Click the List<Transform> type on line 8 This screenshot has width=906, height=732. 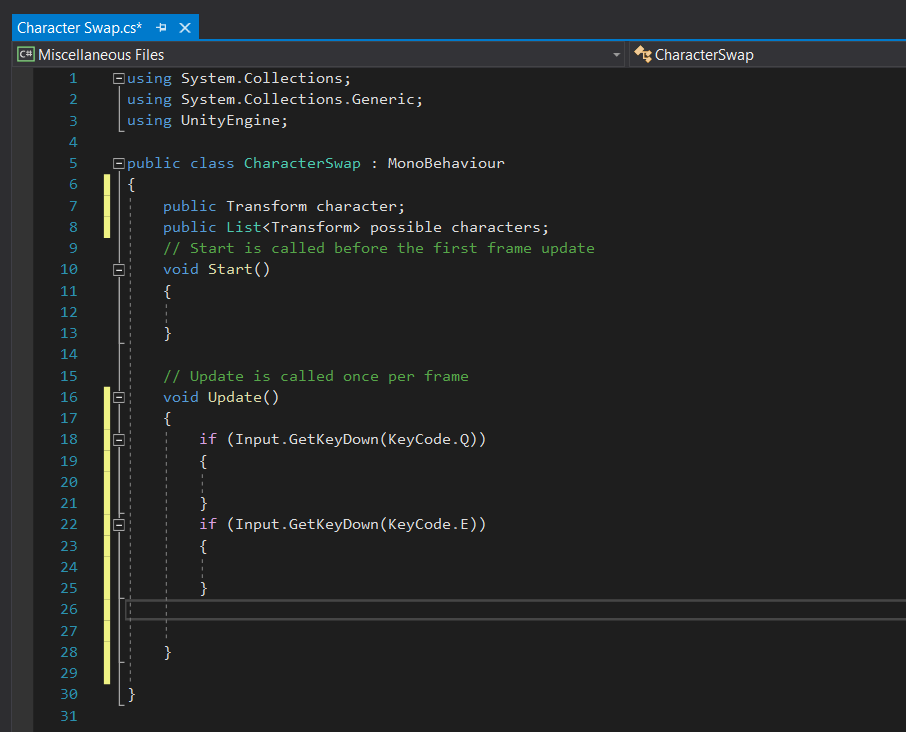[x=293, y=228]
